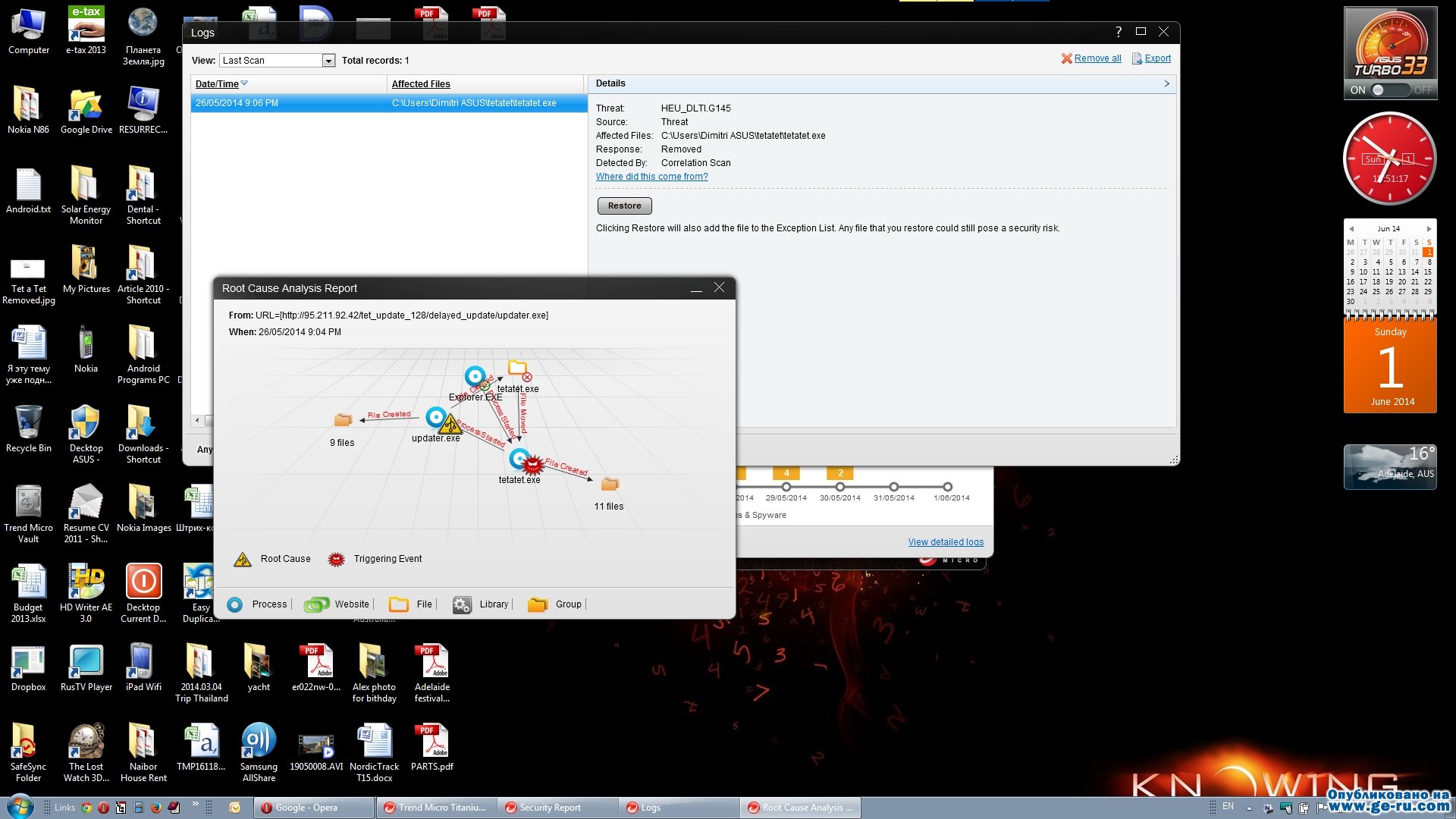Click the 29/05/2014 timeline point
This screenshot has width=1456, height=819.
pos(786,487)
